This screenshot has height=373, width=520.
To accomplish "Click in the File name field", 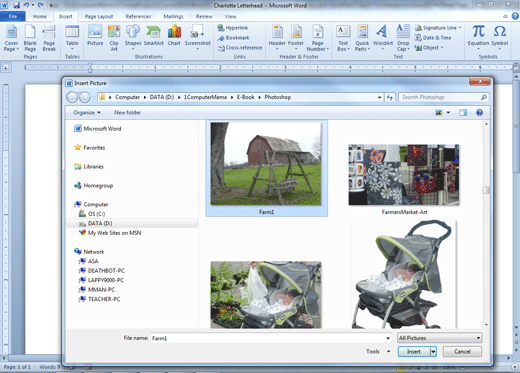I will point(268,338).
